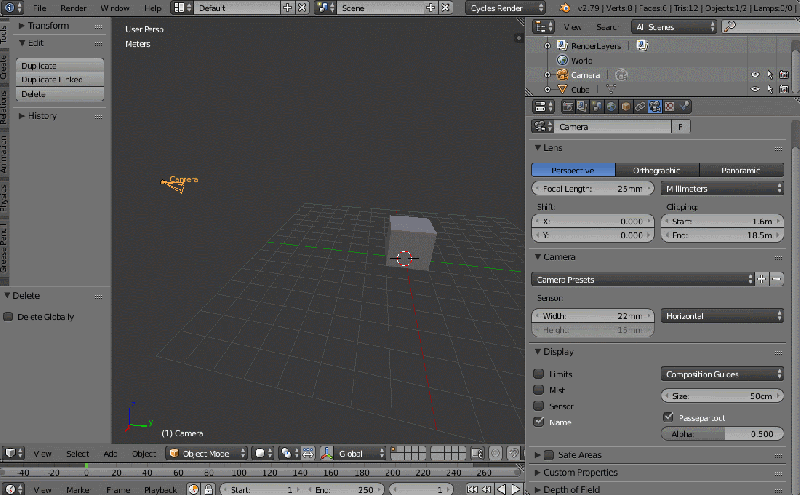The image size is (800, 495).
Task: Open the Camera Presets dropdown
Action: pos(642,279)
